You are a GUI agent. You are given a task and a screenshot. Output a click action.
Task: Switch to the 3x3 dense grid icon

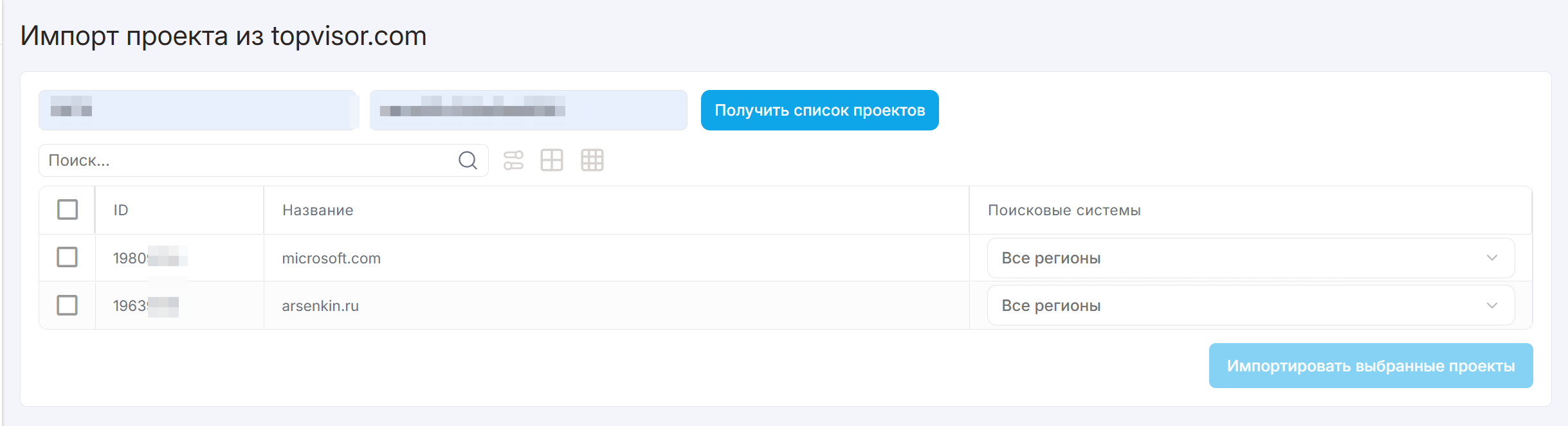592,160
